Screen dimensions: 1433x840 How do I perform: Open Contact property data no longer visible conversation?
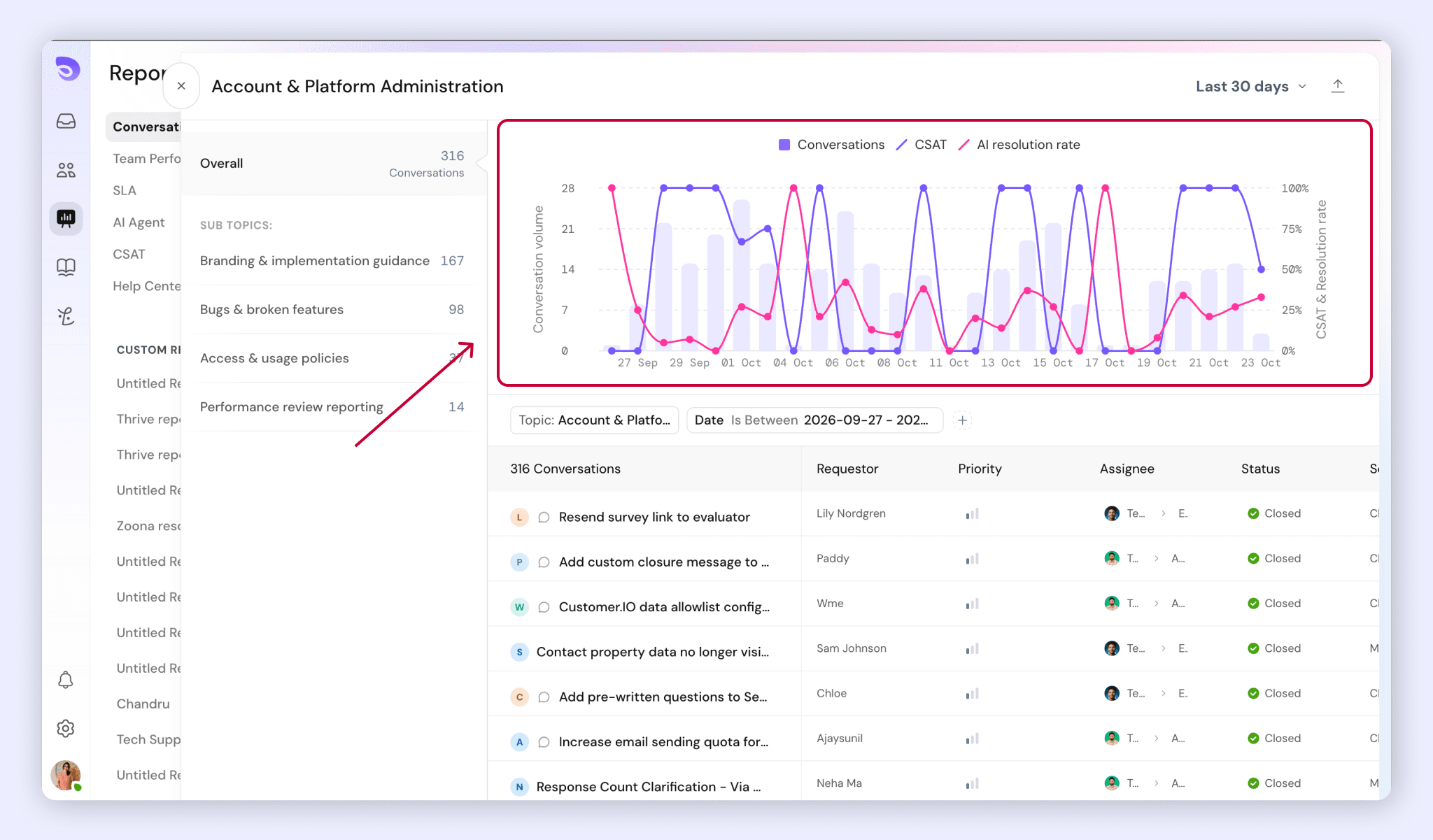[x=653, y=652]
